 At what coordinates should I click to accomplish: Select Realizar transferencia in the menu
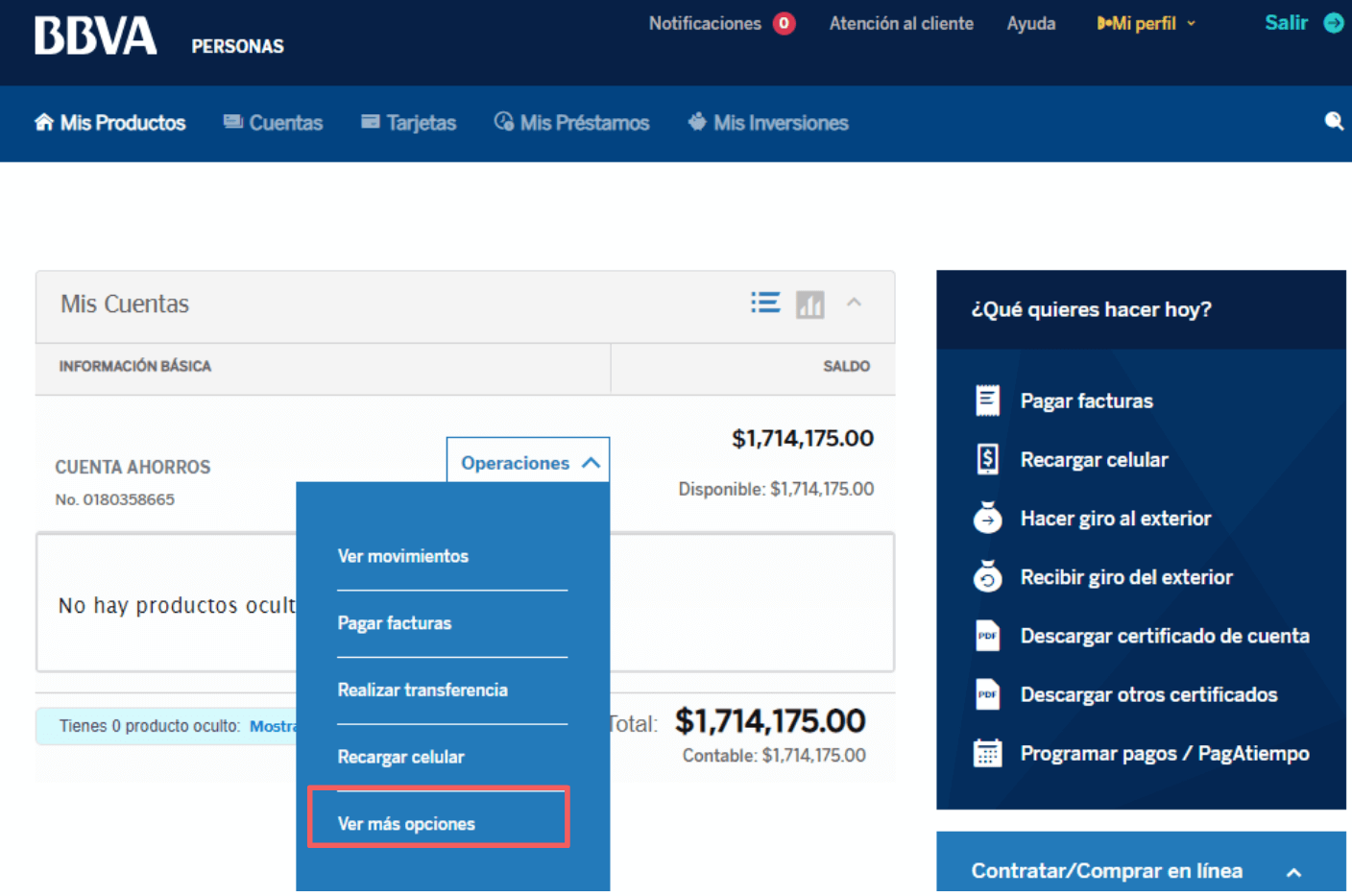point(422,690)
